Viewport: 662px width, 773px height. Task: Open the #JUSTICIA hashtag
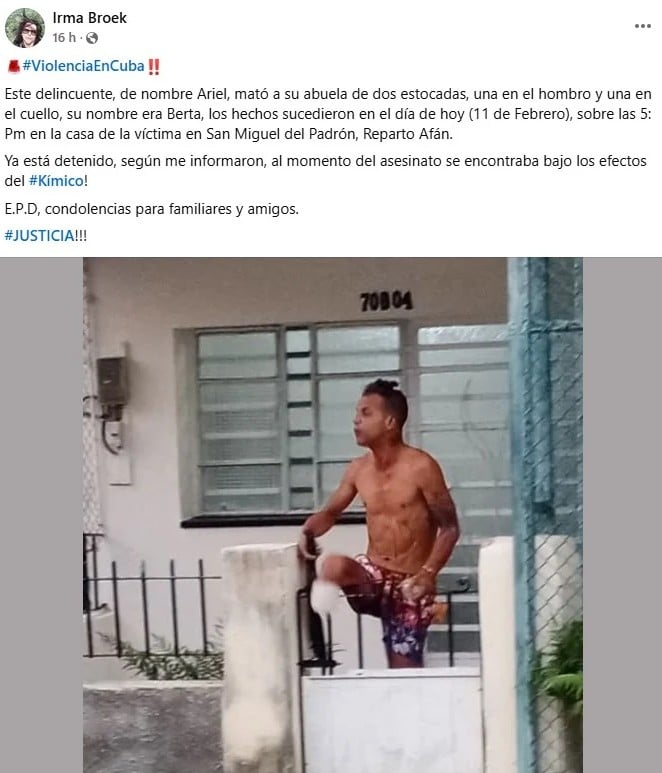[x=39, y=236]
